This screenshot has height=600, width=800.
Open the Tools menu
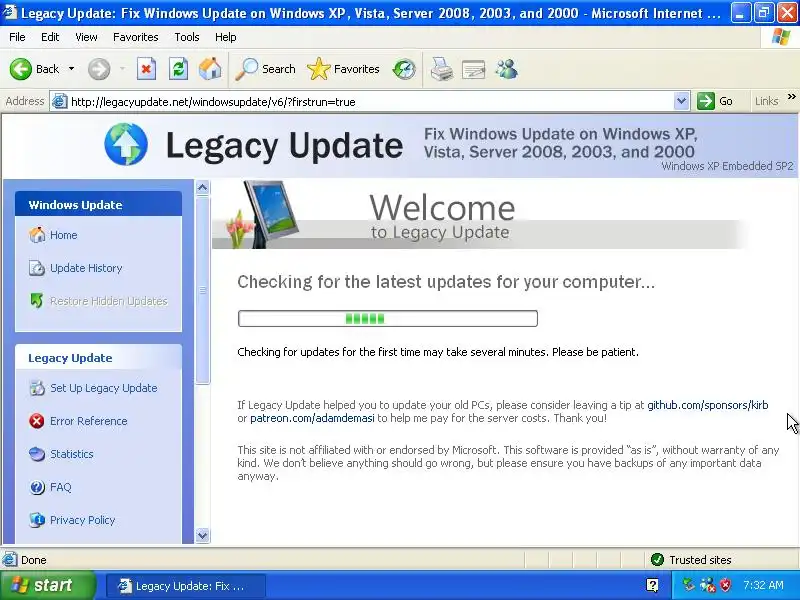point(187,37)
